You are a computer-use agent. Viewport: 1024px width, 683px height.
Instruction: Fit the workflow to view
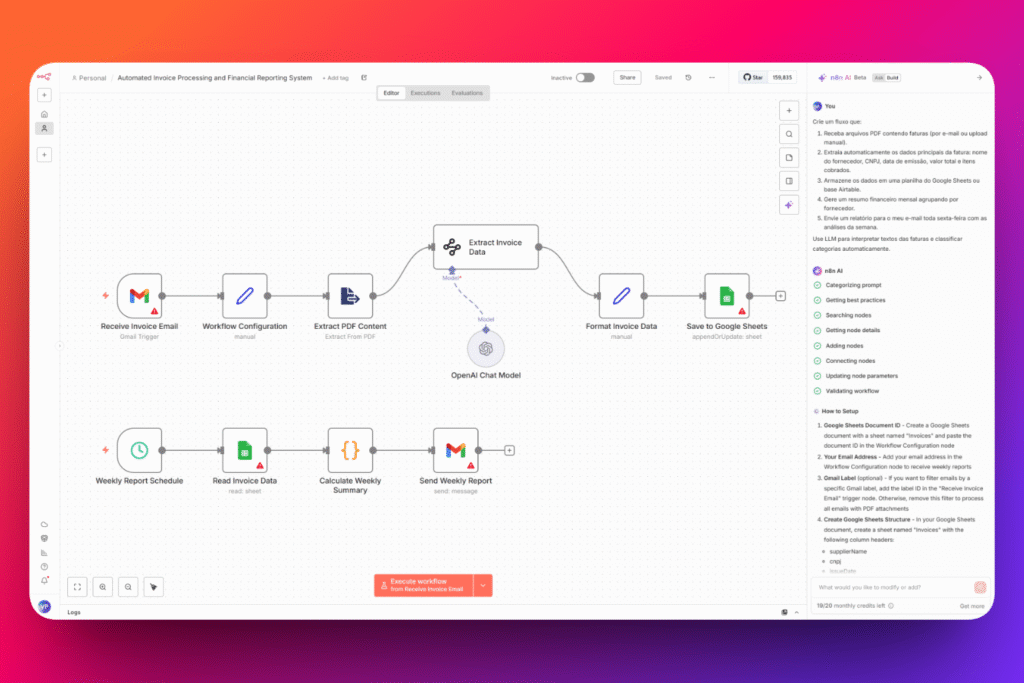point(77,586)
